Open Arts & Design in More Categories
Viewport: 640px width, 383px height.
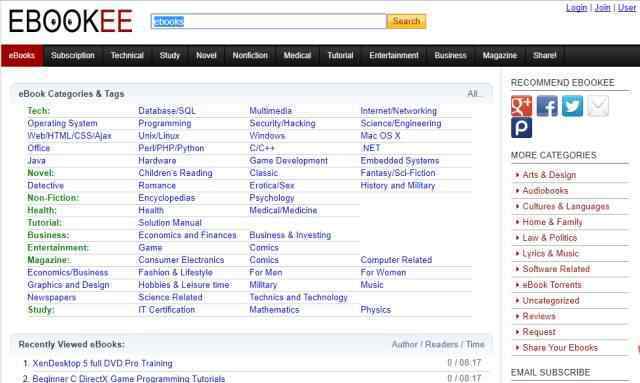pos(549,175)
